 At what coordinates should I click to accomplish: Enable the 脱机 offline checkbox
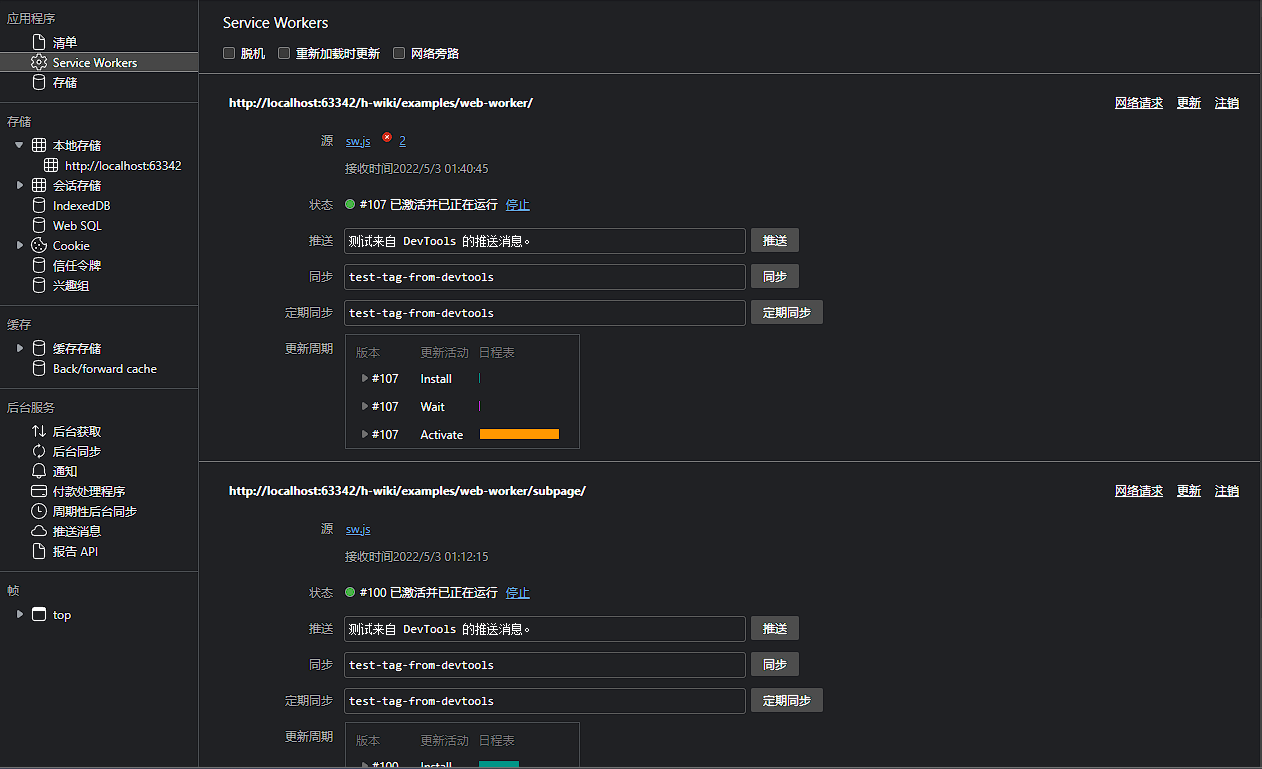[229, 53]
